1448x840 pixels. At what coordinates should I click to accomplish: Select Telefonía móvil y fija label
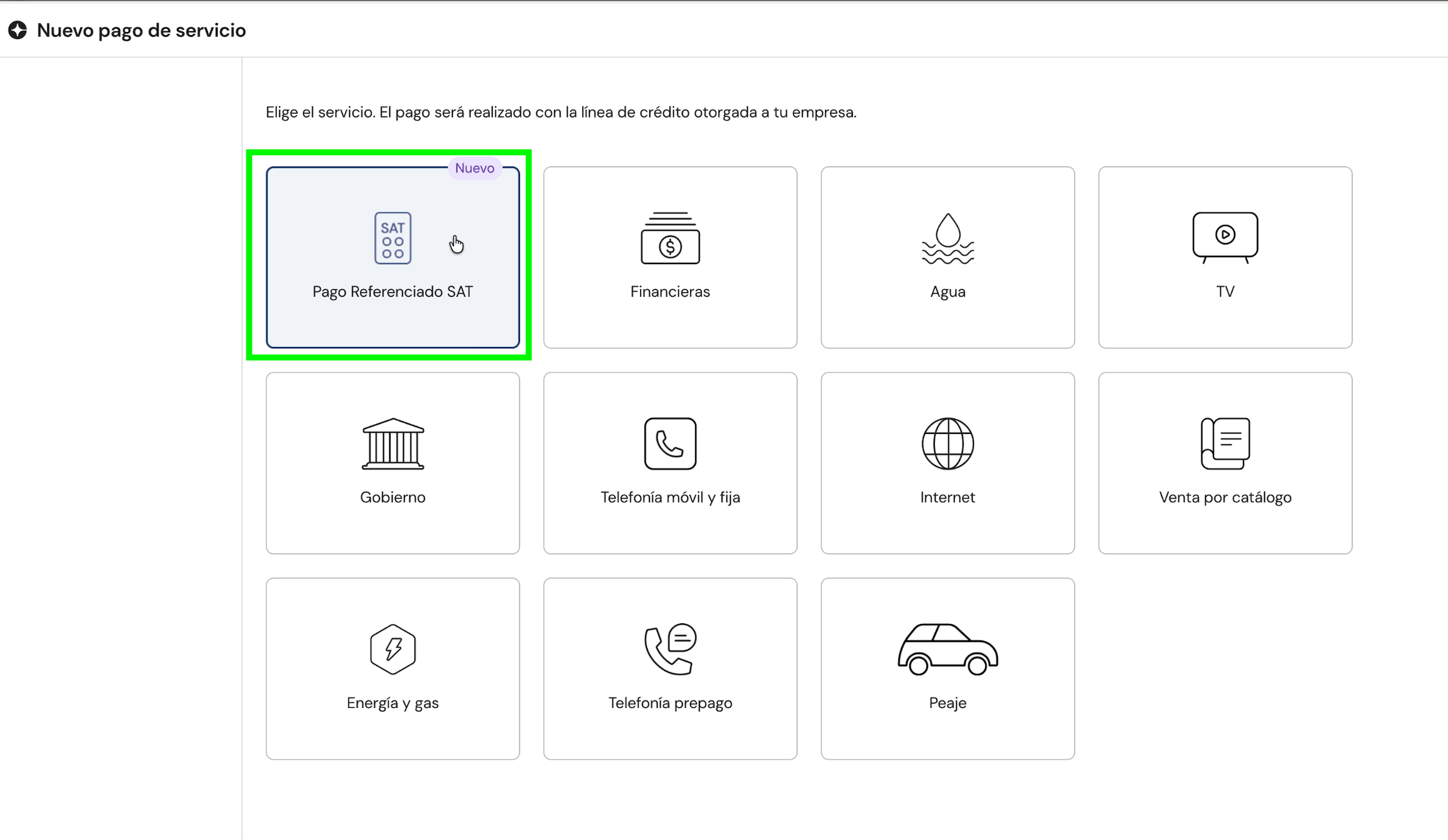[670, 497]
